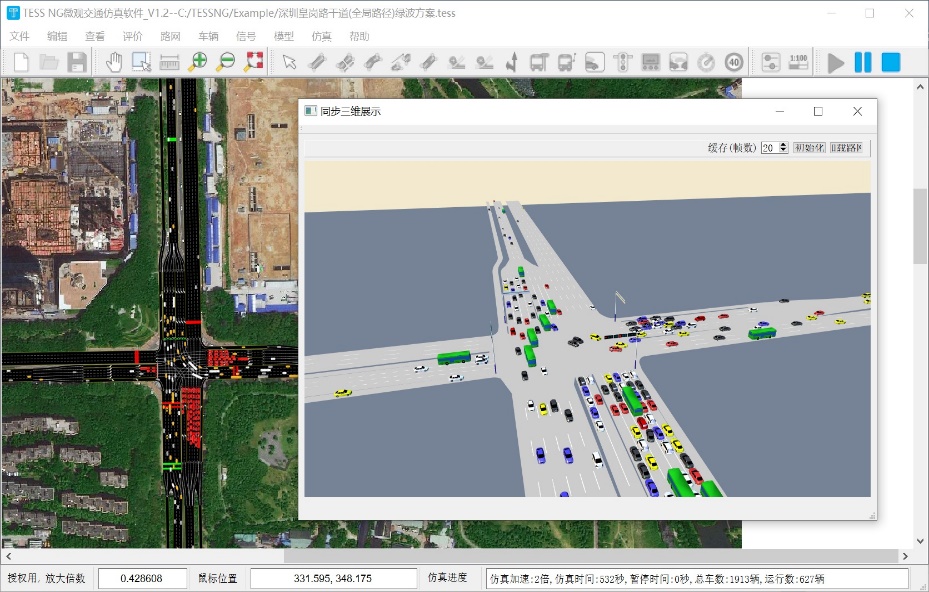This screenshot has height=592, width=929.
Task: Select the arrow pointer tool
Action: tap(289, 62)
